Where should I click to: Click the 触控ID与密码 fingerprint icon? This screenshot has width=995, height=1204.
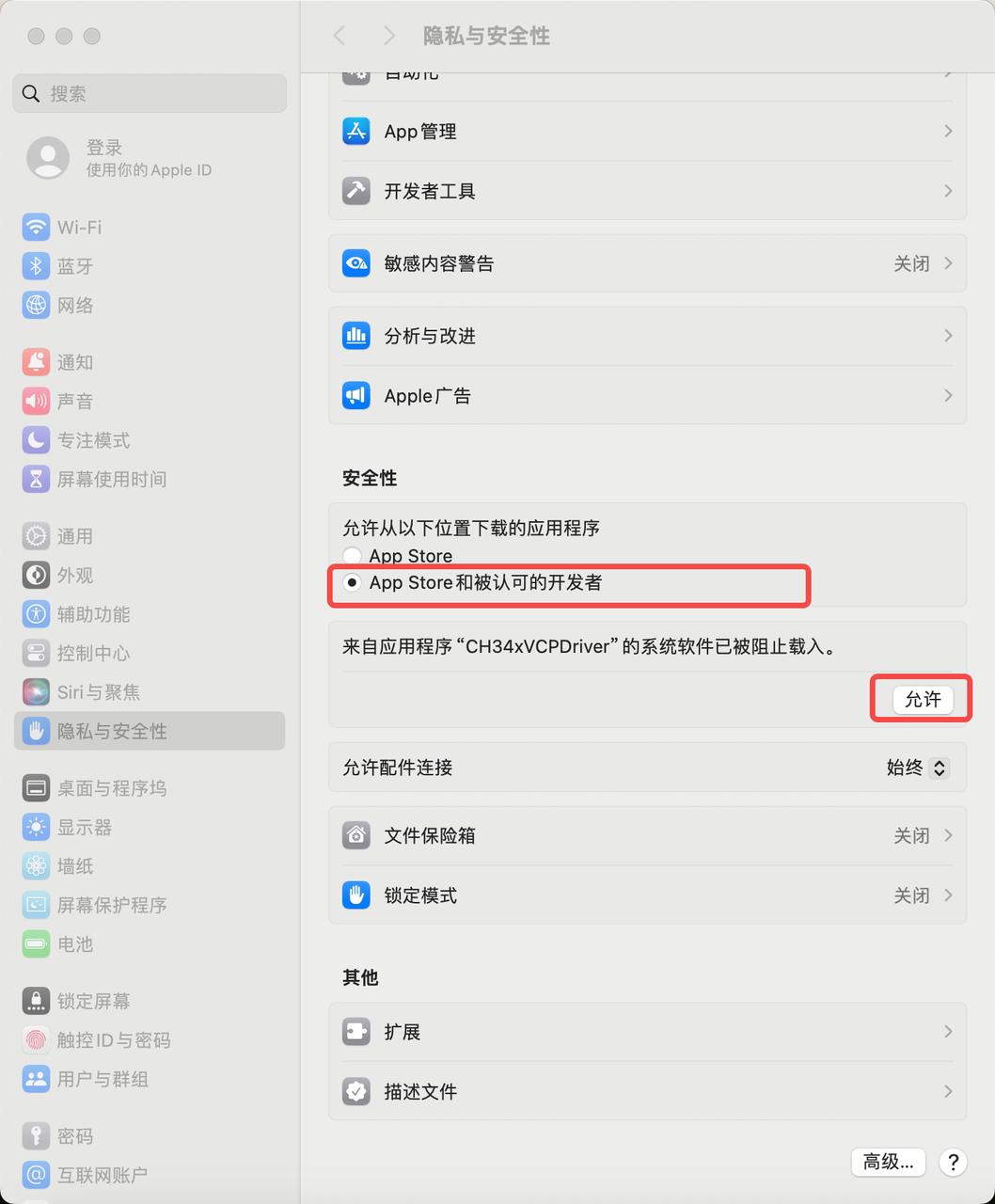[36, 1039]
